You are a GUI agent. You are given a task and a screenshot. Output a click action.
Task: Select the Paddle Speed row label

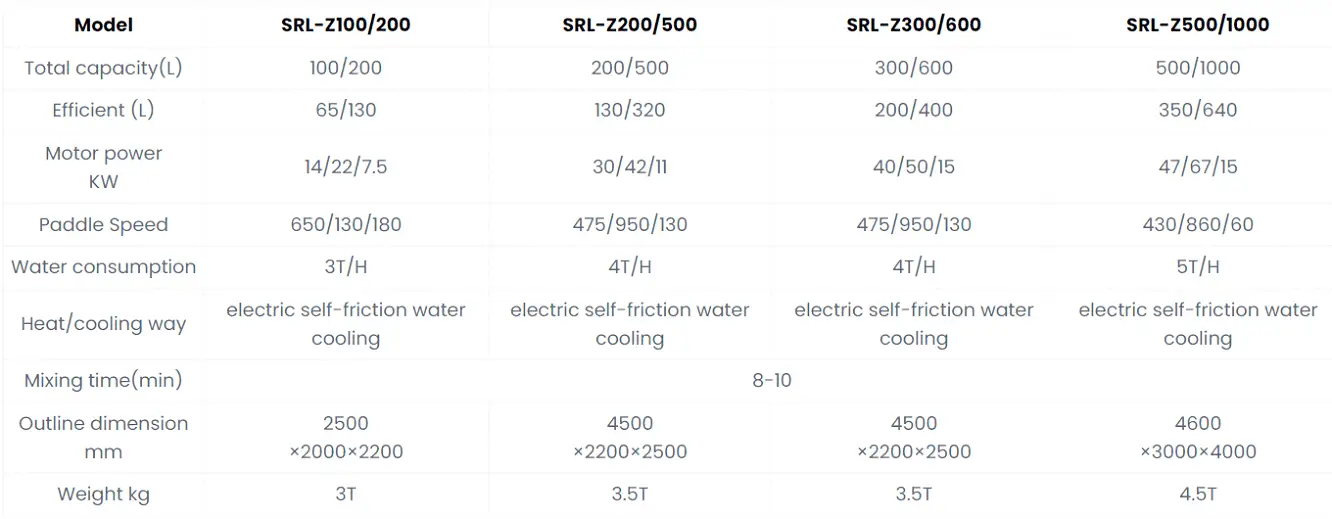click(x=103, y=225)
